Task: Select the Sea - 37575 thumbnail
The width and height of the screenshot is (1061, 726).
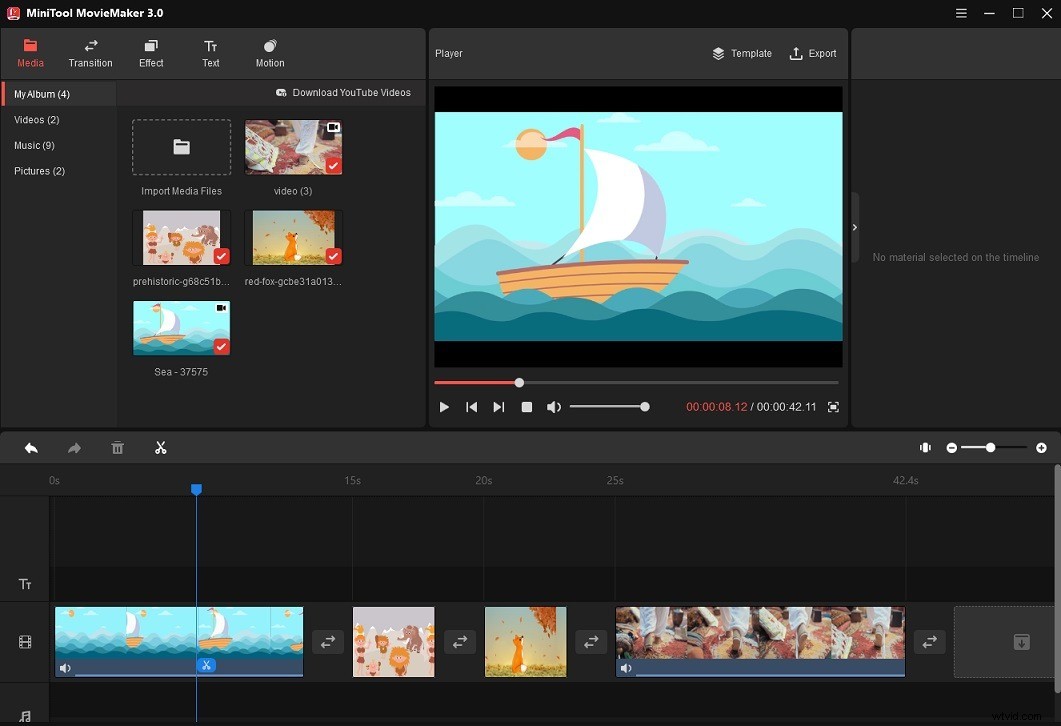Action: click(x=181, y=327)
